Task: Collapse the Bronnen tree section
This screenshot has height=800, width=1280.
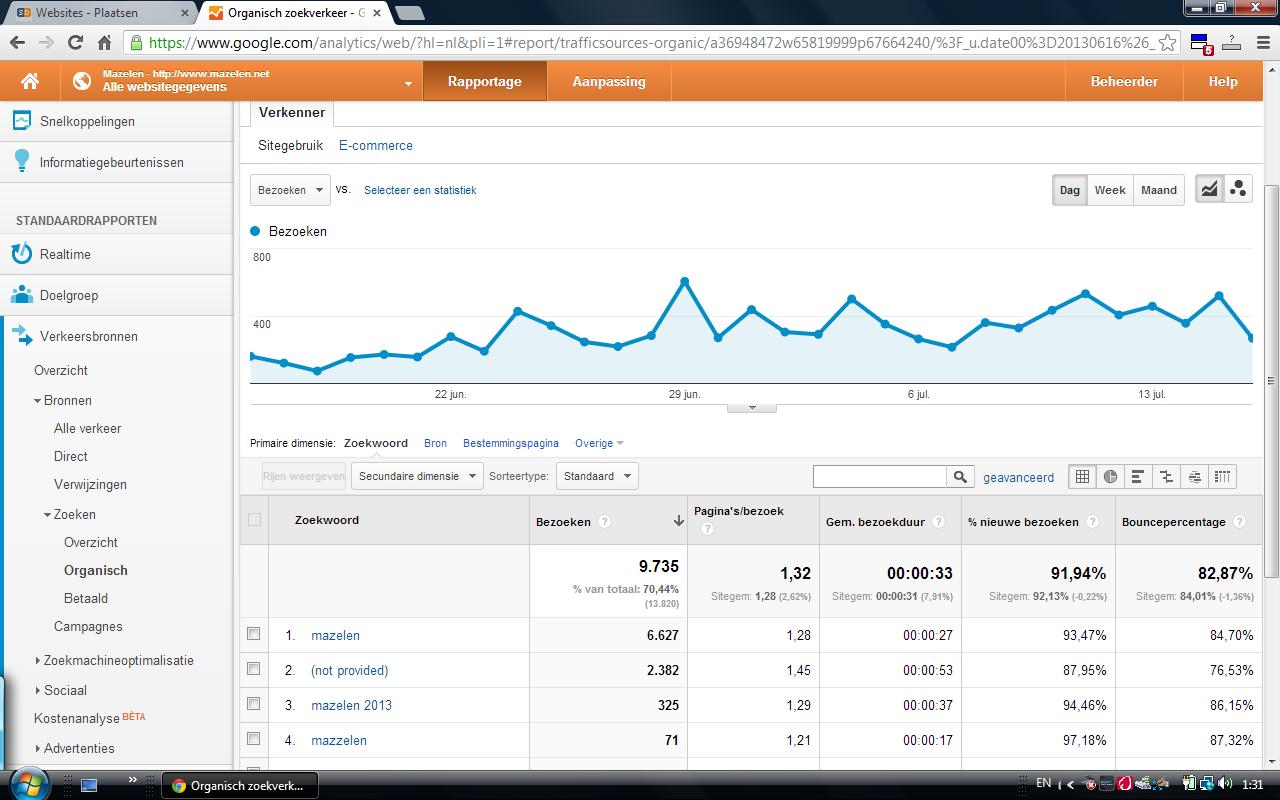Action: [38, 401]
